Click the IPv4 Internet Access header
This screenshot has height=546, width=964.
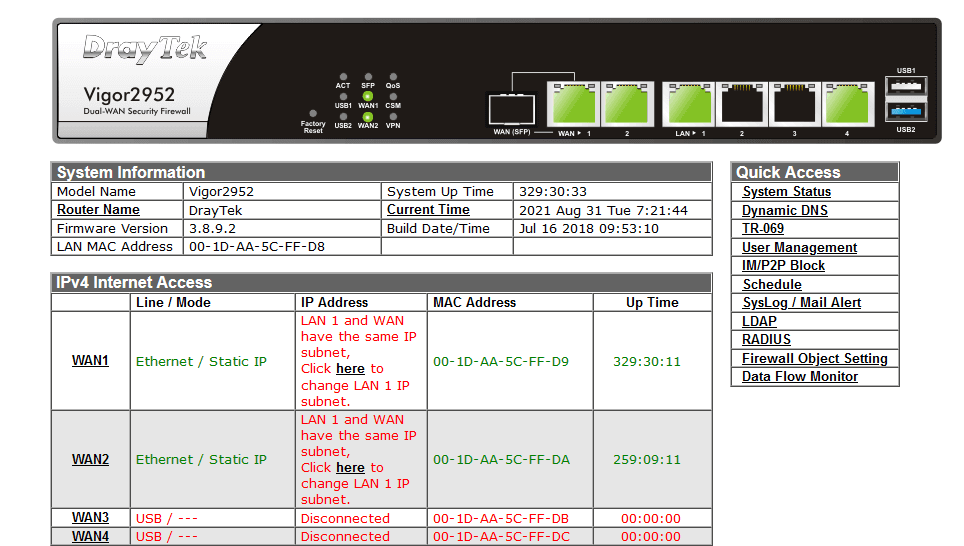coord(381,282)
